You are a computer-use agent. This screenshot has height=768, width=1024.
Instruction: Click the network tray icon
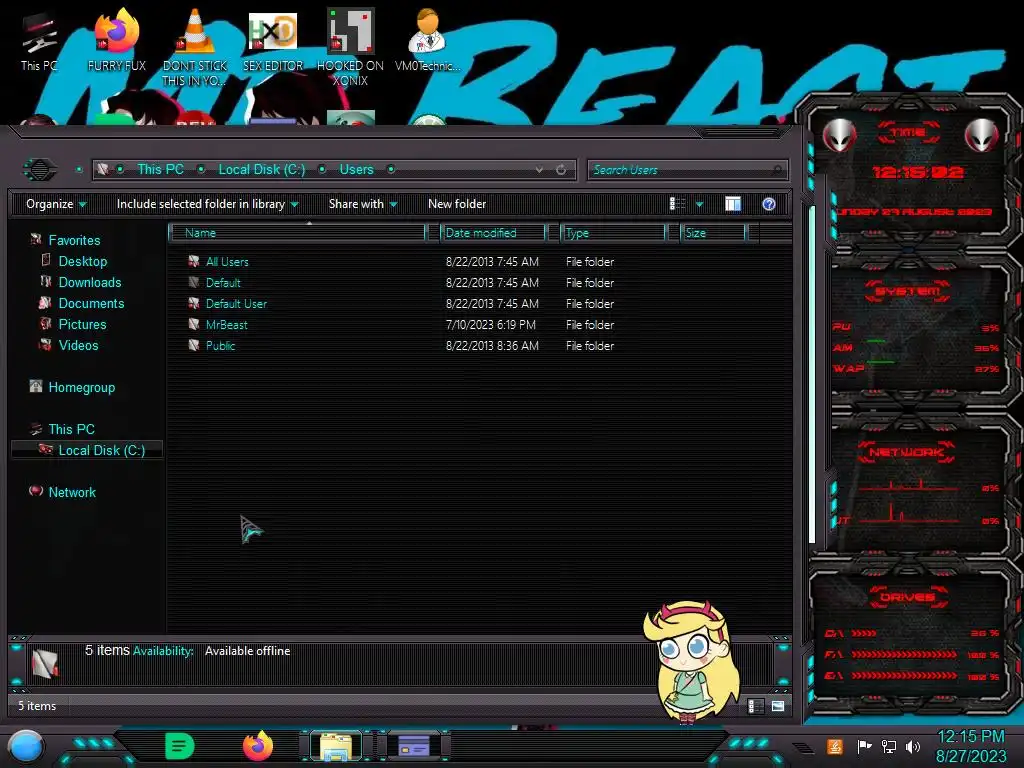[888, 746]
